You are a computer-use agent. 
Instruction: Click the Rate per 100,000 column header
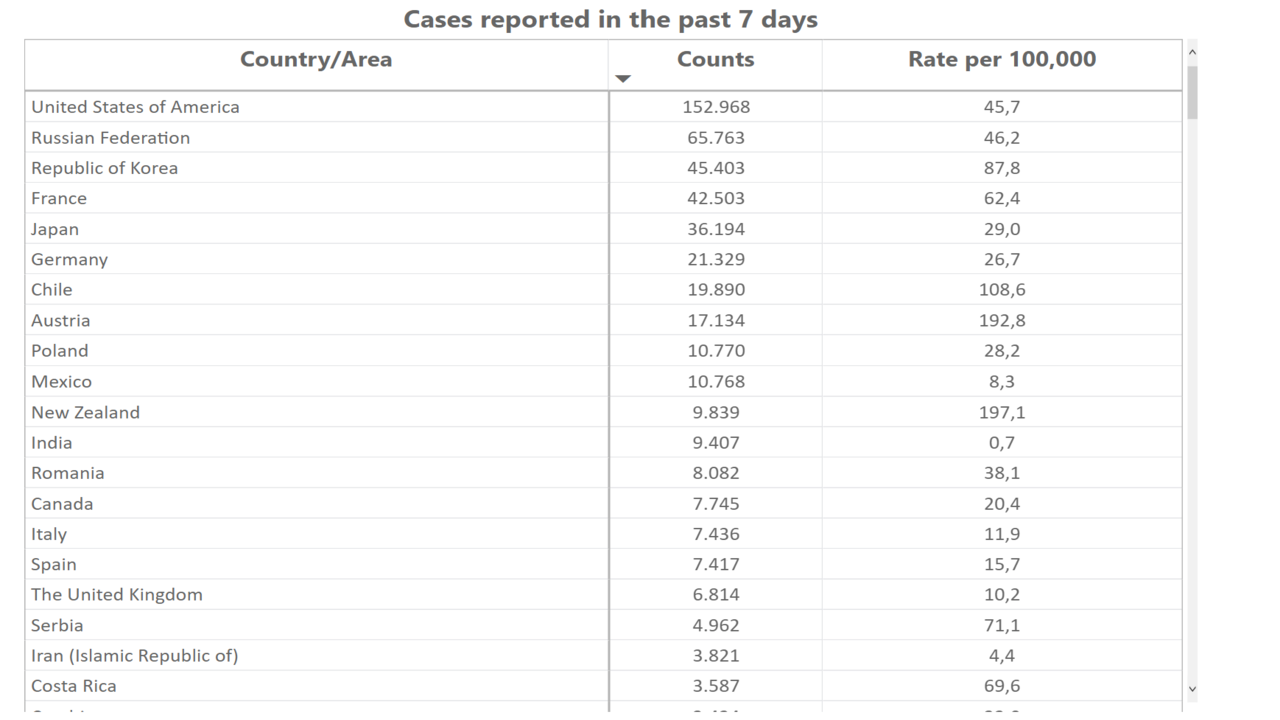pos(1001,60)
